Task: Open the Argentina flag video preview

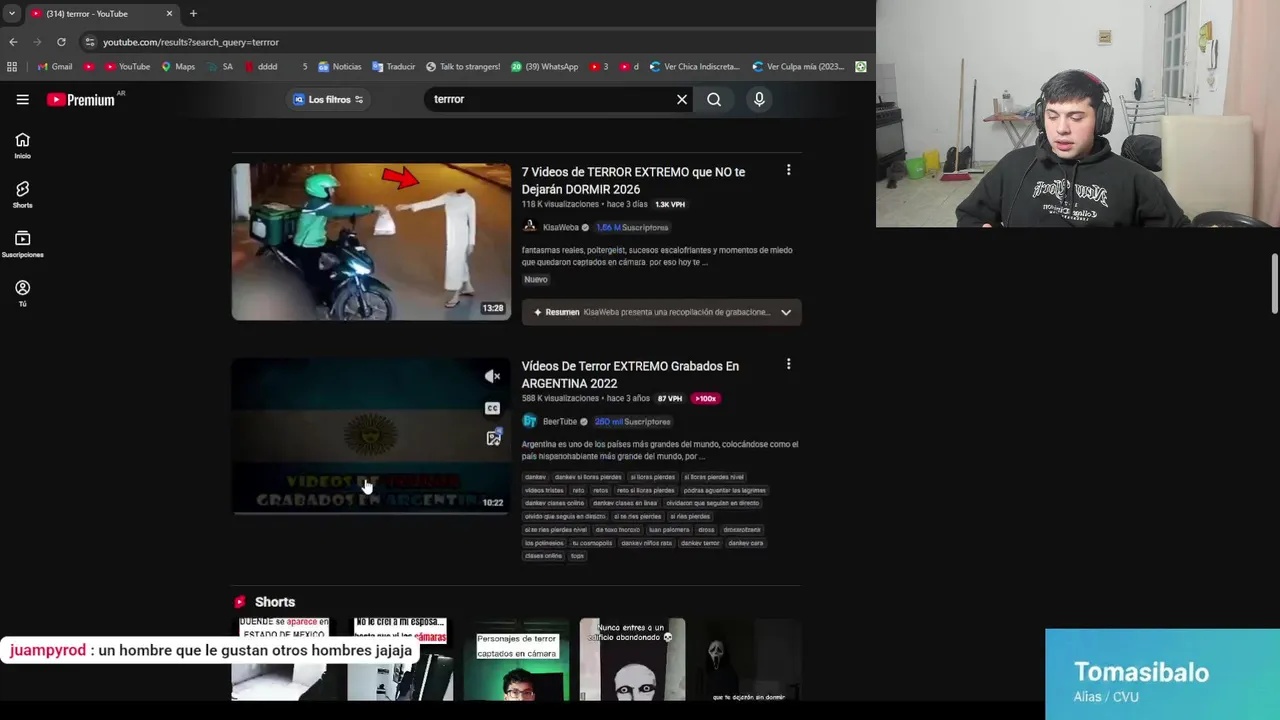Action: [371, 436]
